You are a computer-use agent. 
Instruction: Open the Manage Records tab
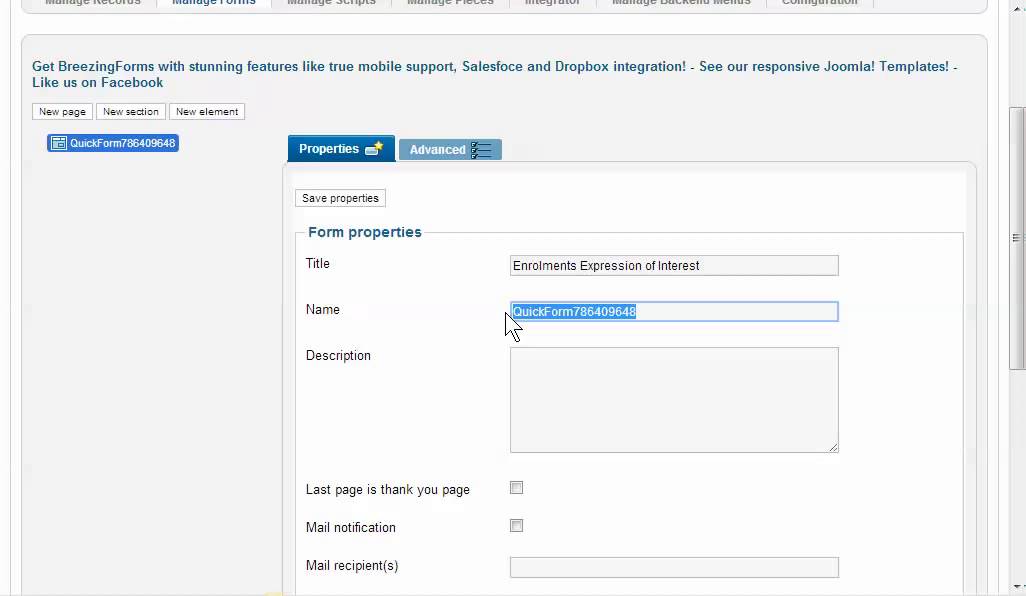(x=93, y=3)
